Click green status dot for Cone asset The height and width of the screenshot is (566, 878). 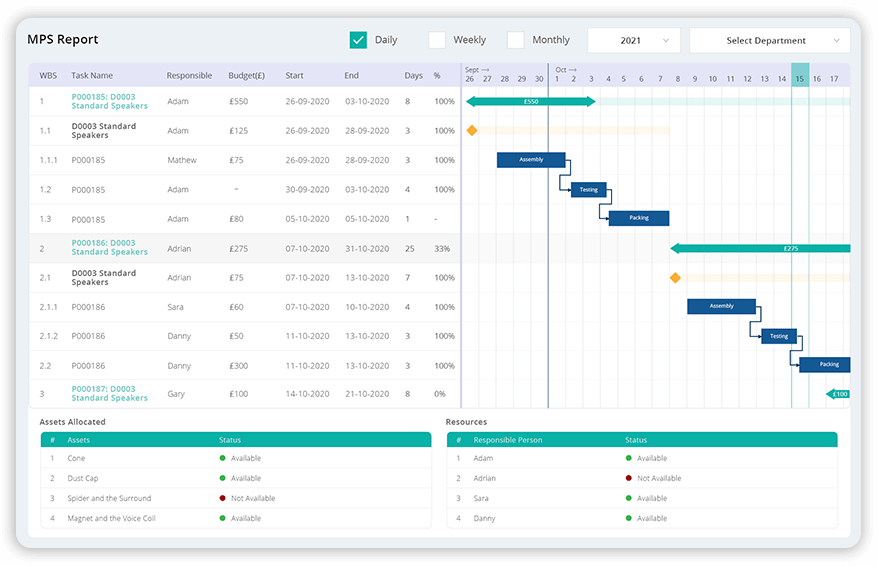tap(223, 458)
